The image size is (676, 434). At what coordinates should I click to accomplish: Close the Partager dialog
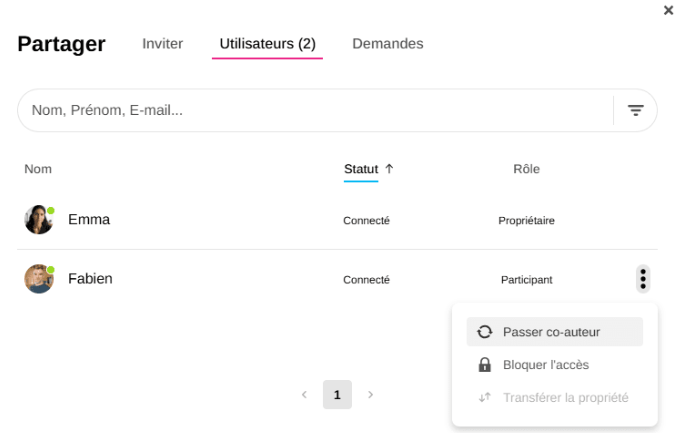[668, 10]
